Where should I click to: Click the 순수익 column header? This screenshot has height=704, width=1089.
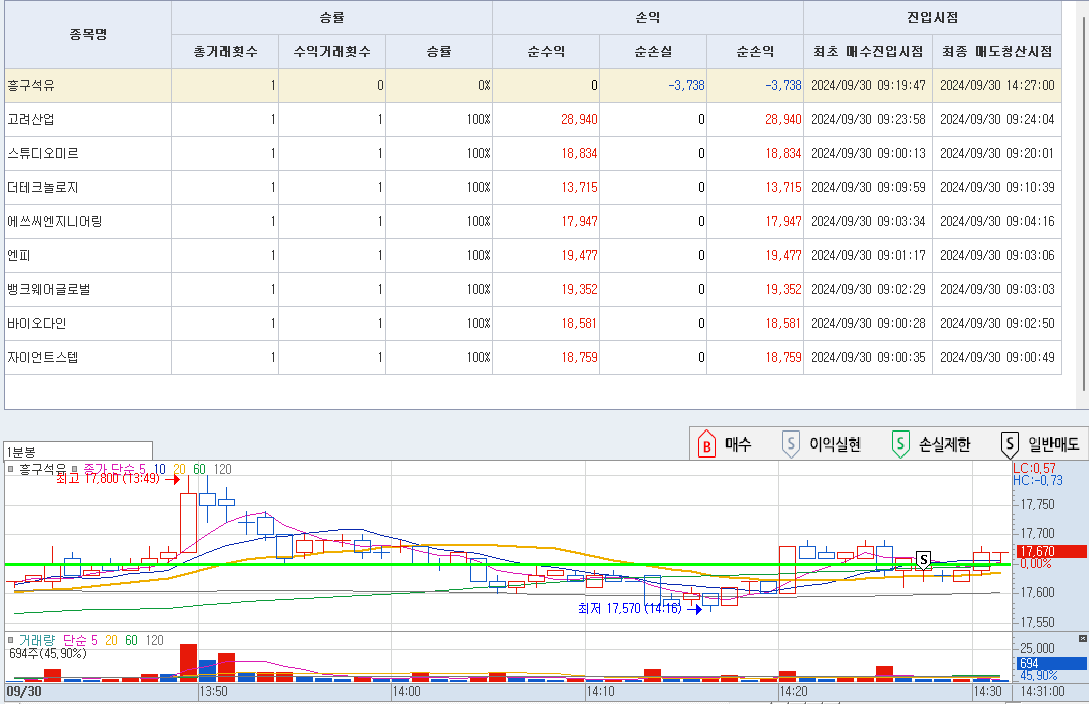click(546, 51)
